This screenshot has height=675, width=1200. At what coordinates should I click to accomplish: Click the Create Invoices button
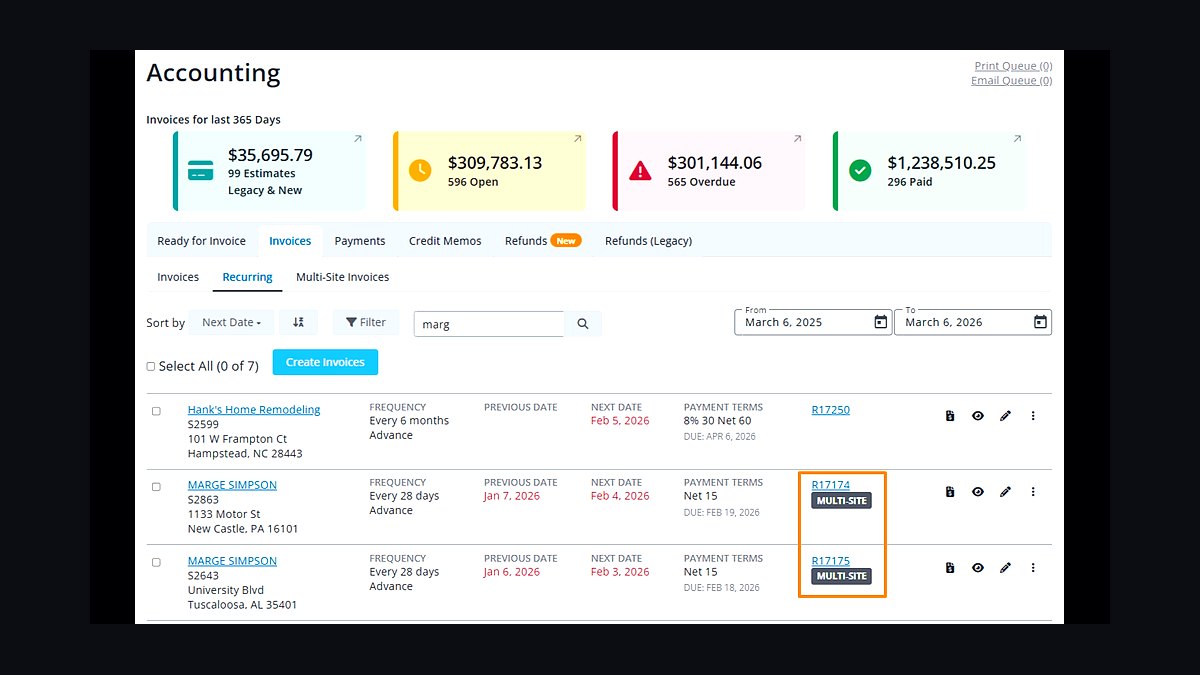tap(325, 362)
